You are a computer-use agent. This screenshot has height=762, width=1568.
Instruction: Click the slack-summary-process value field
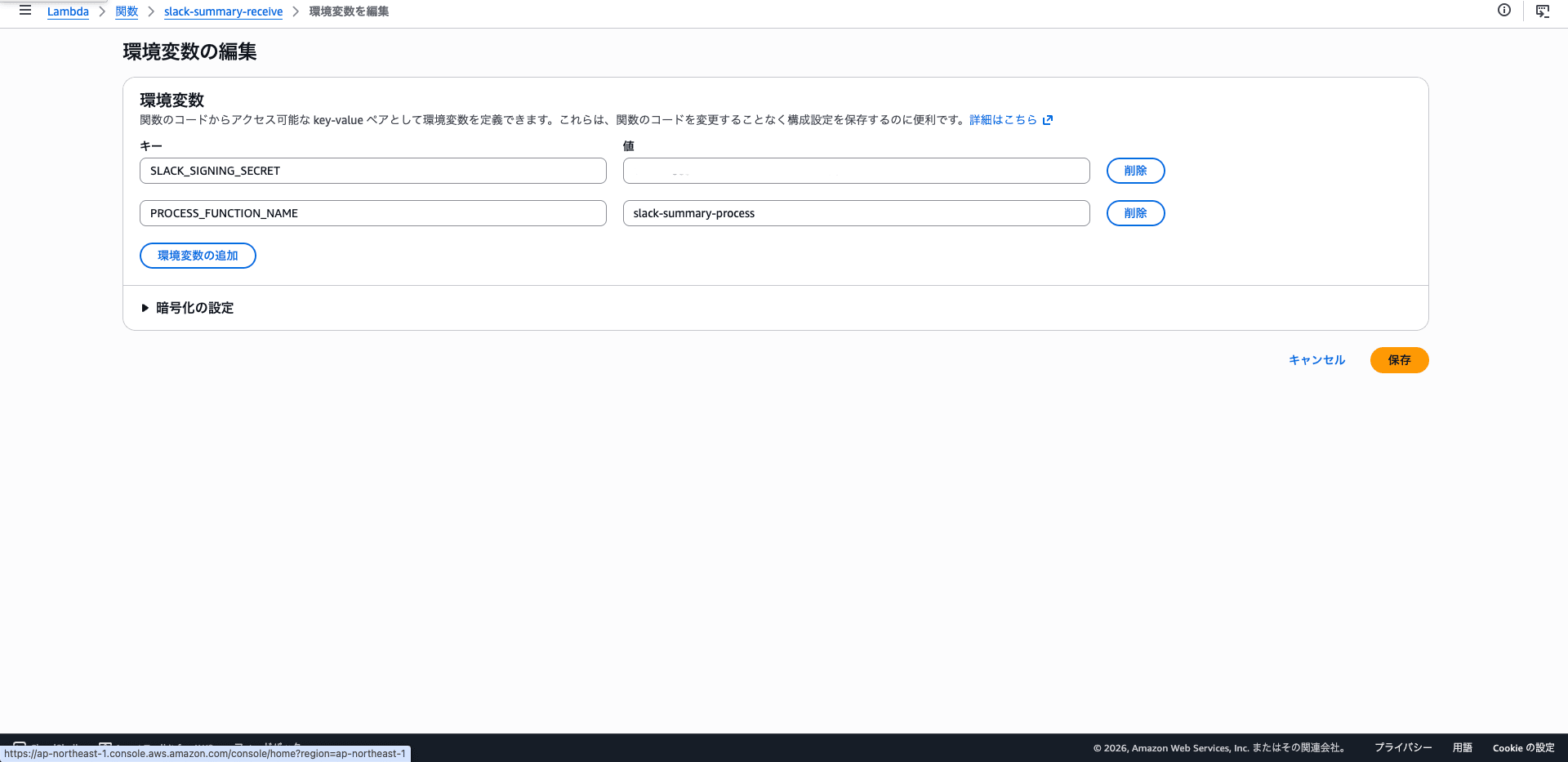pyautogui.click(x=856, y=213)
